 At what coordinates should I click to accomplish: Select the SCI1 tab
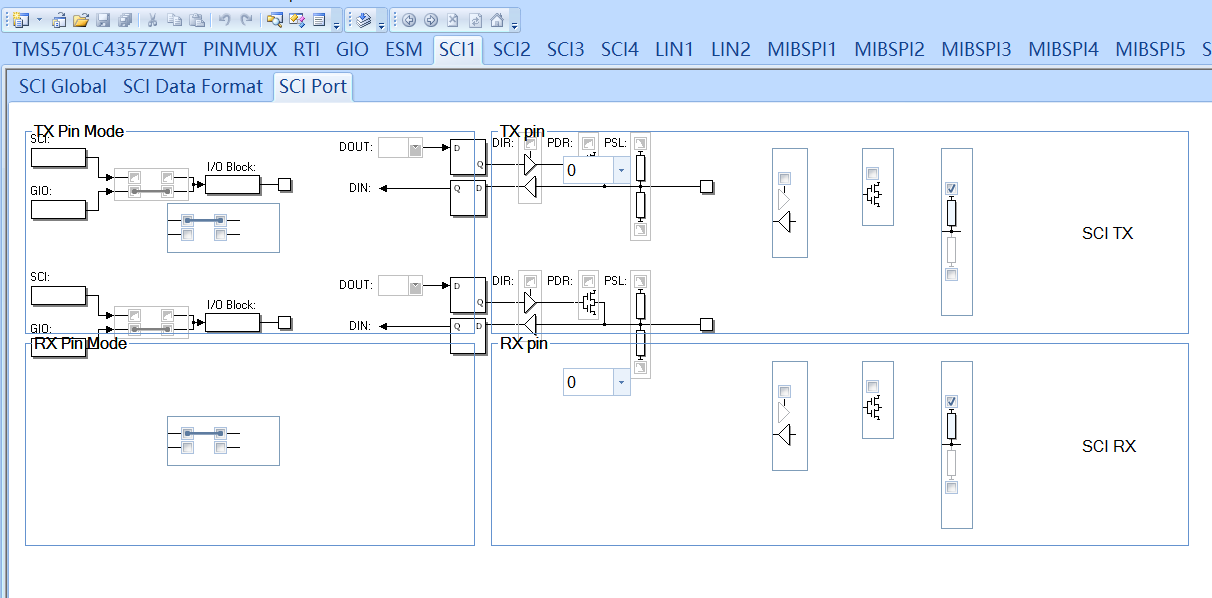tap(458, 49)
